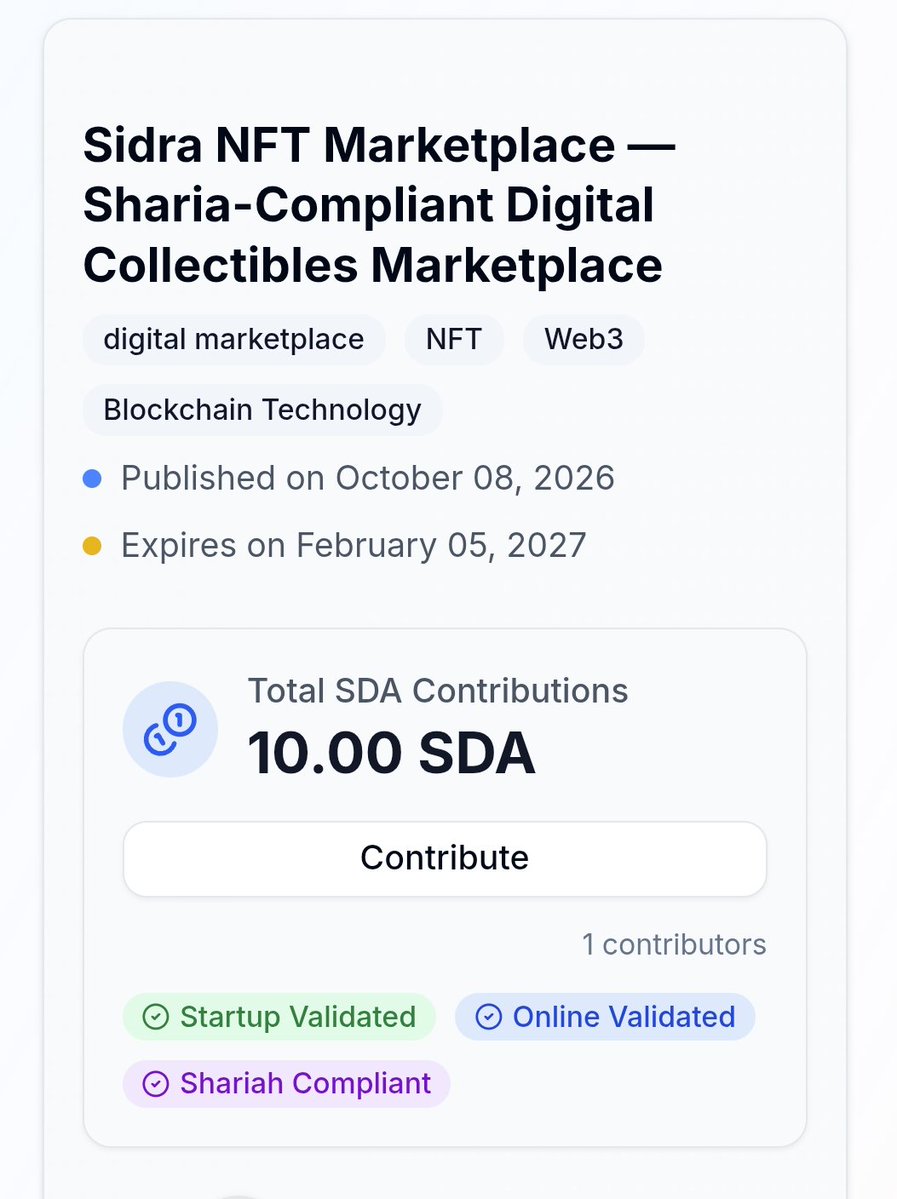
Task: Click the Startup Validated check icon
Action: coord(155,1017)
